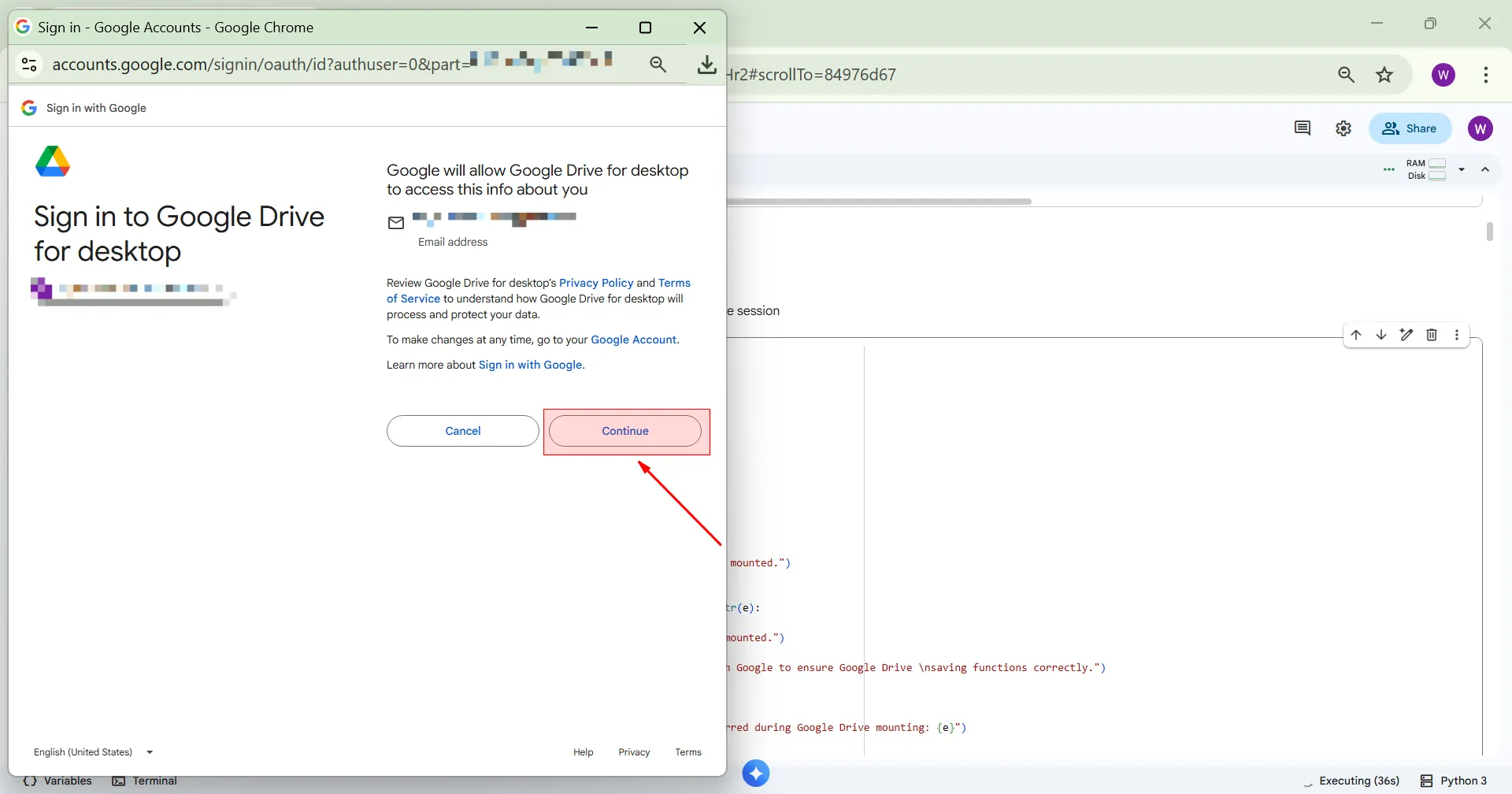Screen dimensions: 1512x794
Task: Move the cell down with the down arrow icon
Action: [1381, 335]
